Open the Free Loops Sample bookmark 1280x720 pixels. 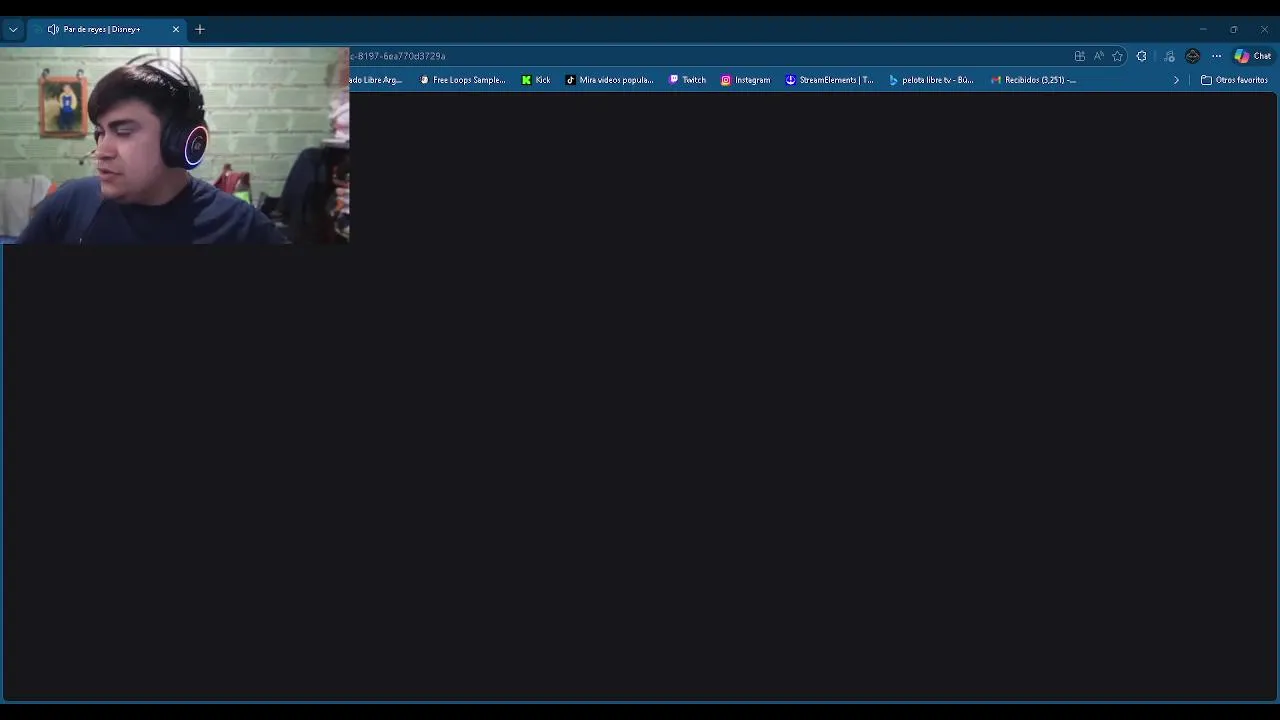[x=462, y=80]
